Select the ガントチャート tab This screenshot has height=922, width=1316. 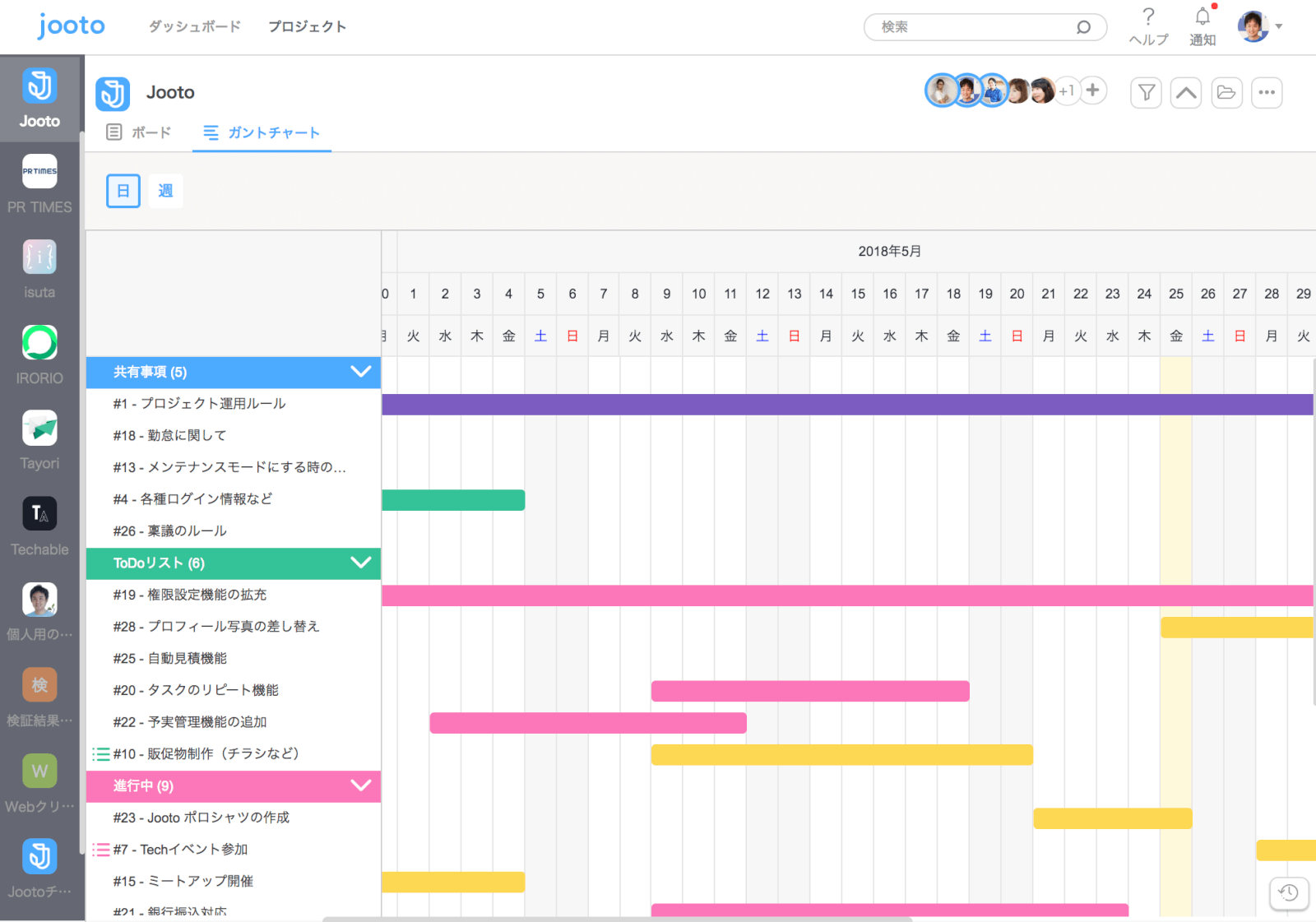click(x=262, y=132)
